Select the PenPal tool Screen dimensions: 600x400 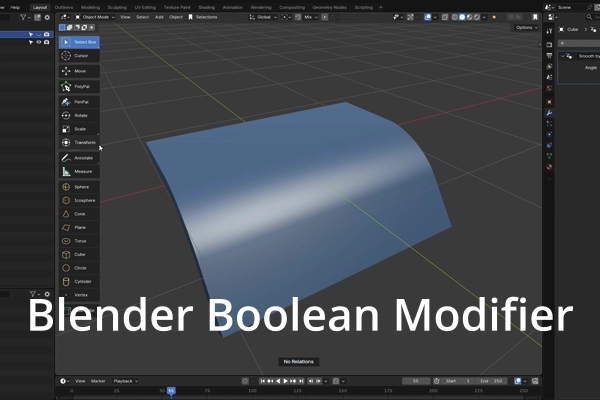point(79,102)
